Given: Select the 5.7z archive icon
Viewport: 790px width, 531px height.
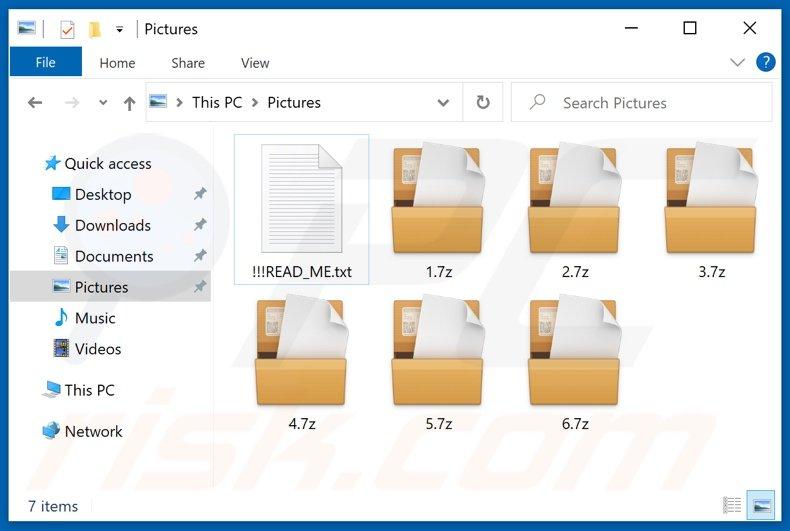Looking at the screenshot, I should pyautogui.click(x=438, y=350).
